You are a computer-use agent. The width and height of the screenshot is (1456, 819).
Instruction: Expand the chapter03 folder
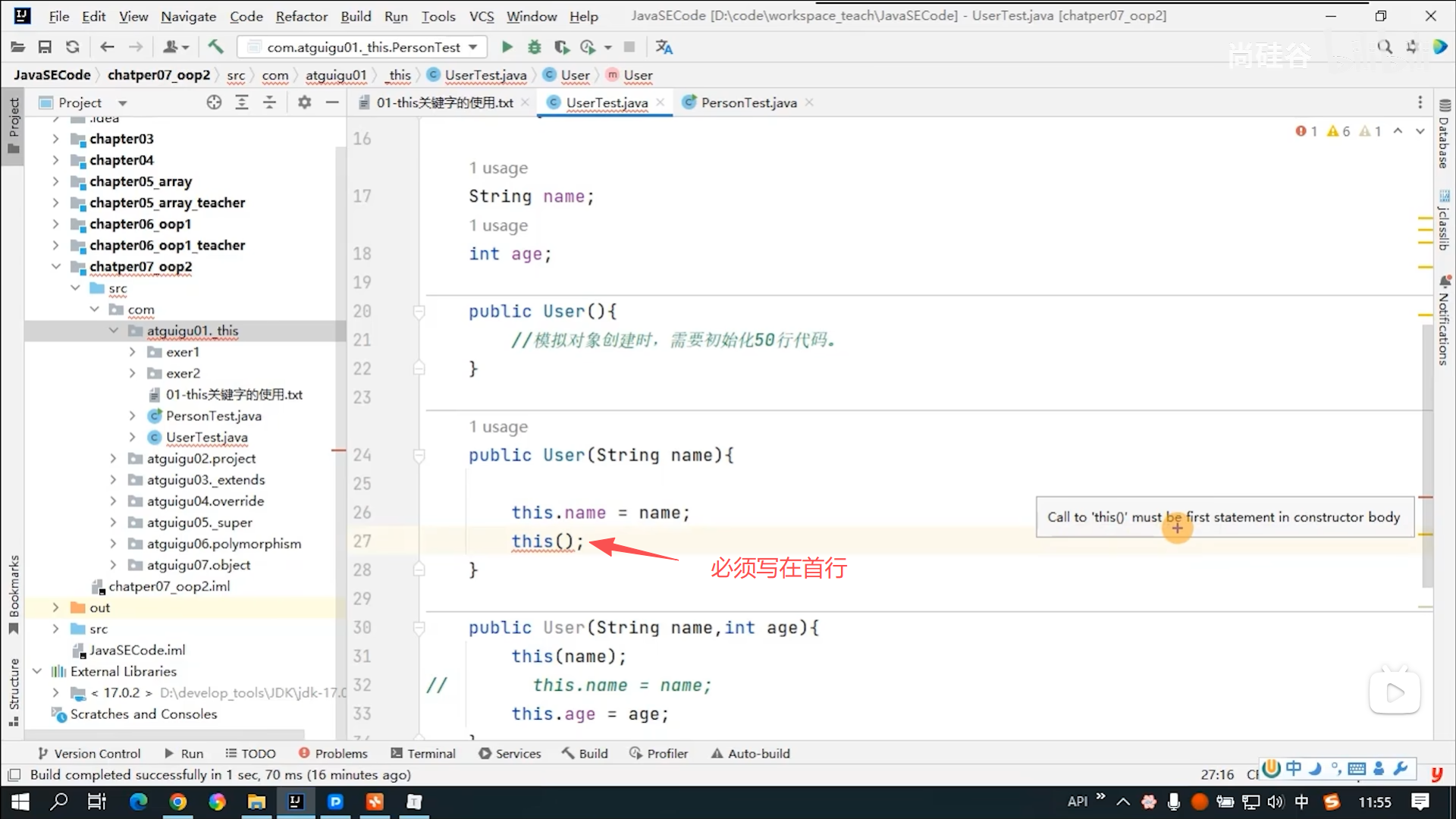(x=55, y=139)
